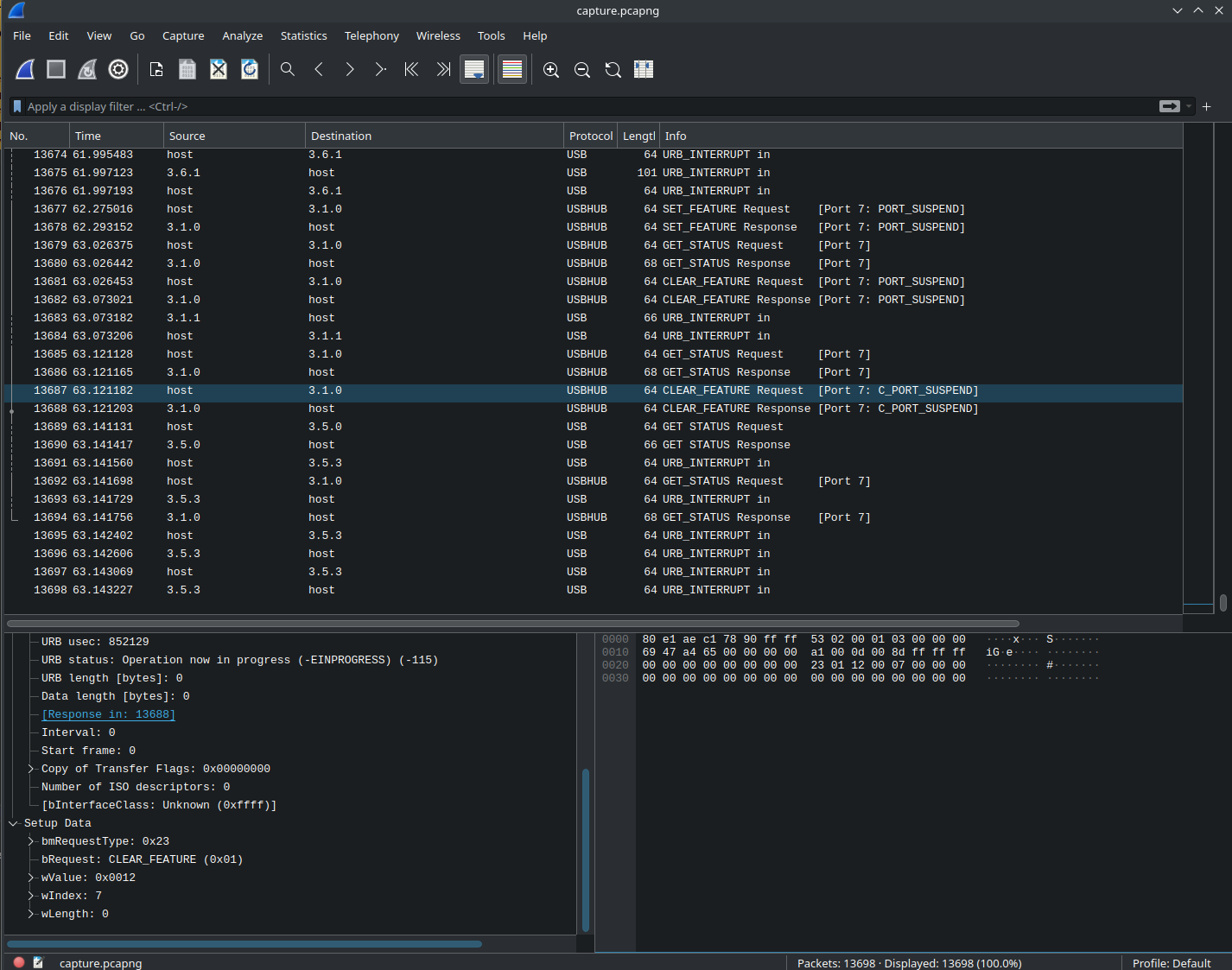The height and width of the screenshot is (970, 1232).
Task: Go to the next packet
Action: pos(350,69)
